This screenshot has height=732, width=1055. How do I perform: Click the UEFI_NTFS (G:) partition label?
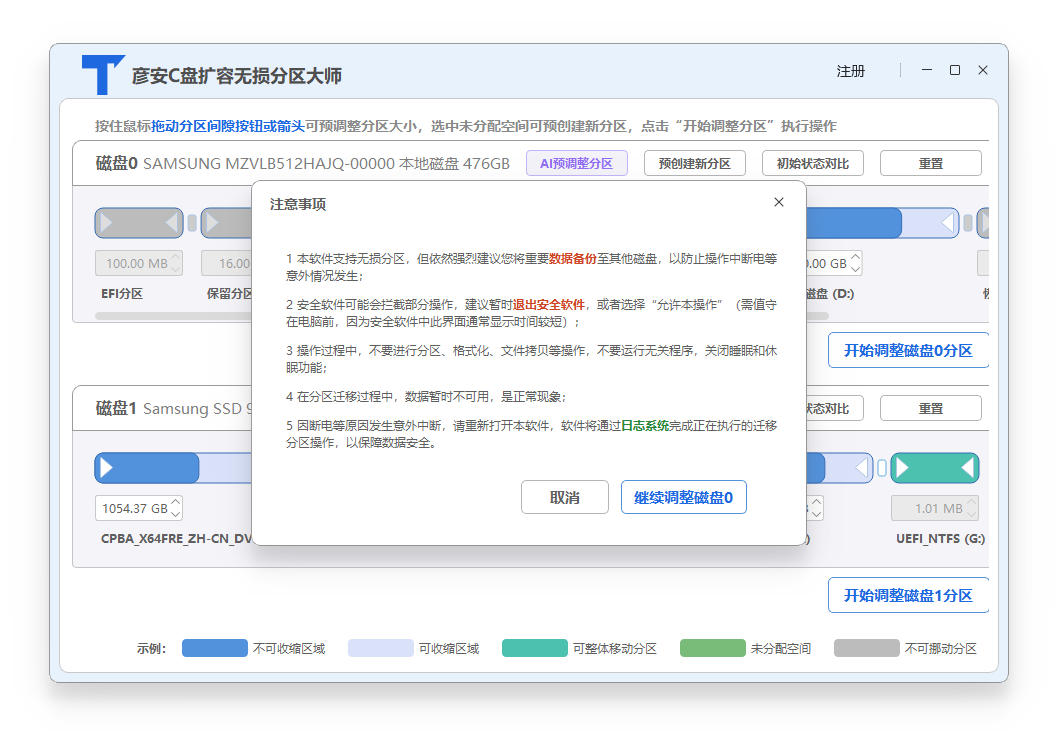(x=941, y=538)
